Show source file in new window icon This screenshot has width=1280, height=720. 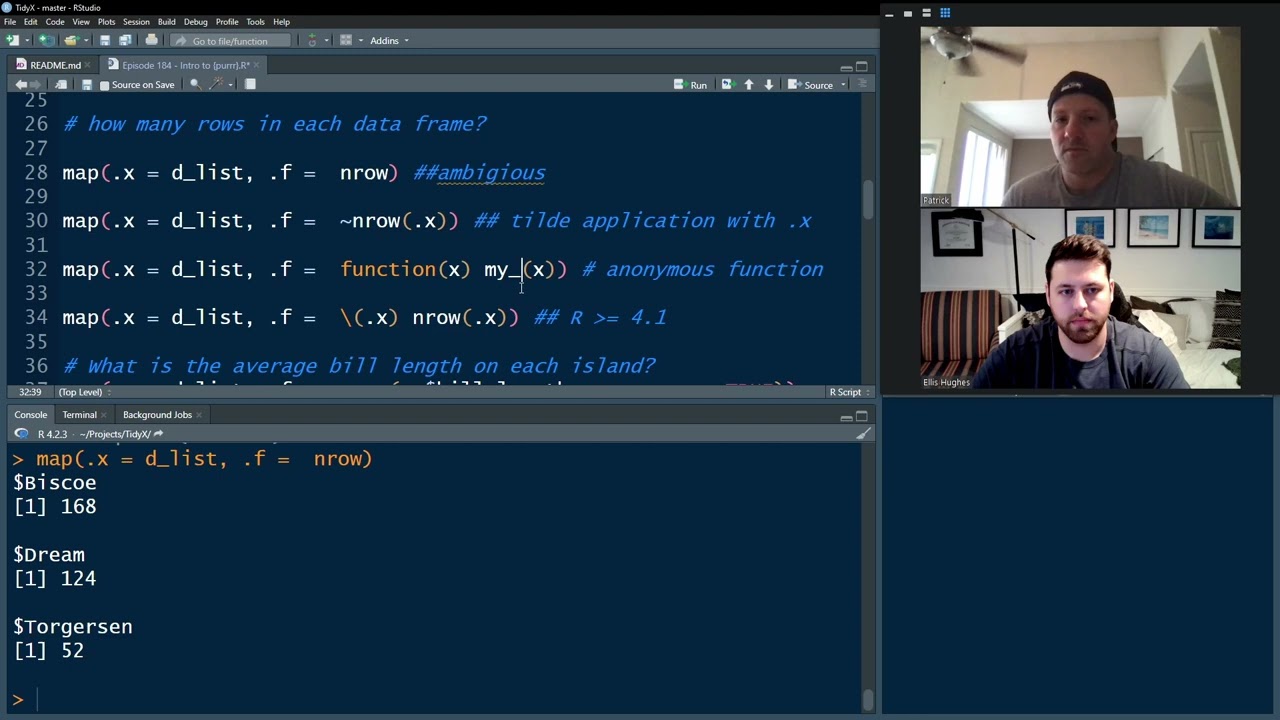[x=61, y=85]
